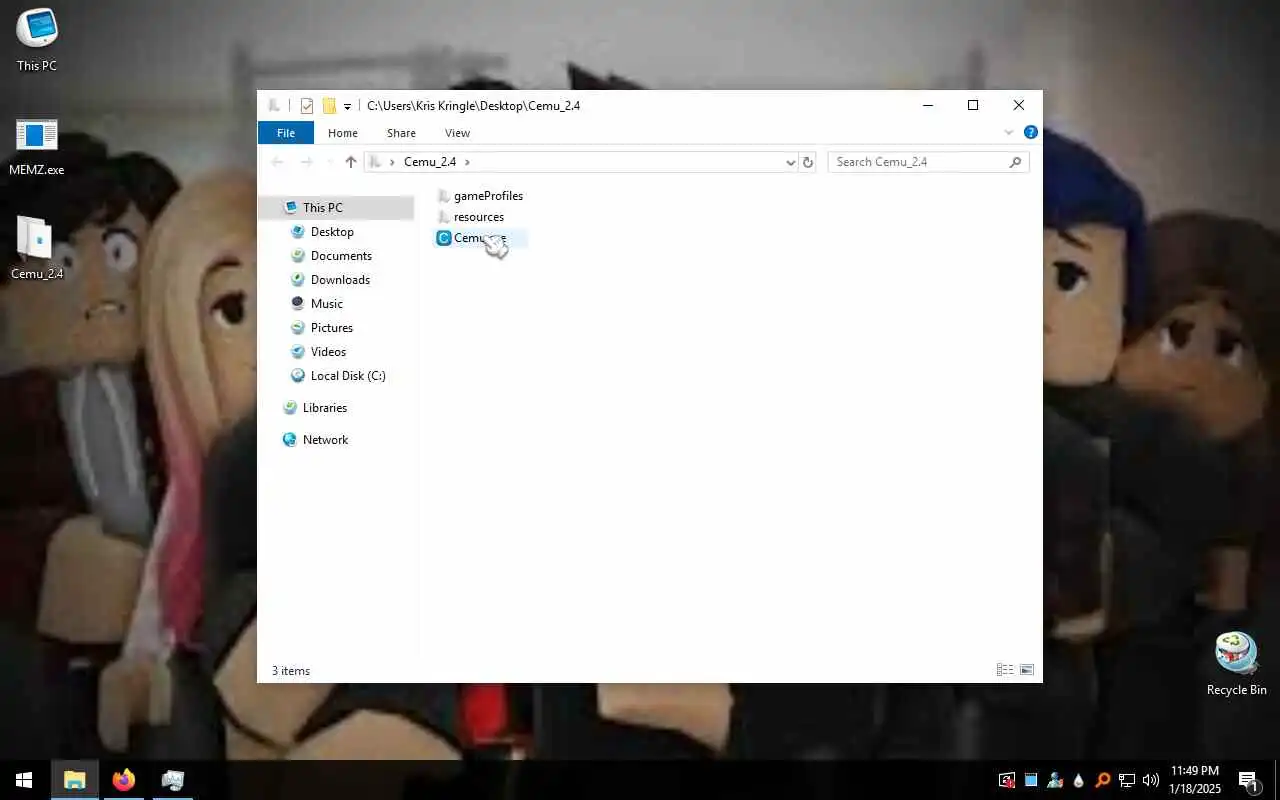Open the Action Center notifications
1280x800 pixels.
1248,780
